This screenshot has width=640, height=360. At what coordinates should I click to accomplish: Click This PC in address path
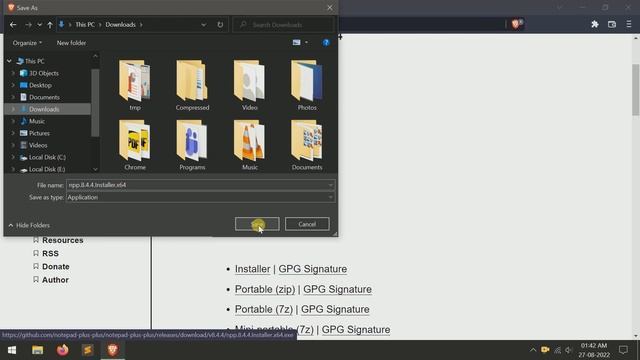click(85, 25)
